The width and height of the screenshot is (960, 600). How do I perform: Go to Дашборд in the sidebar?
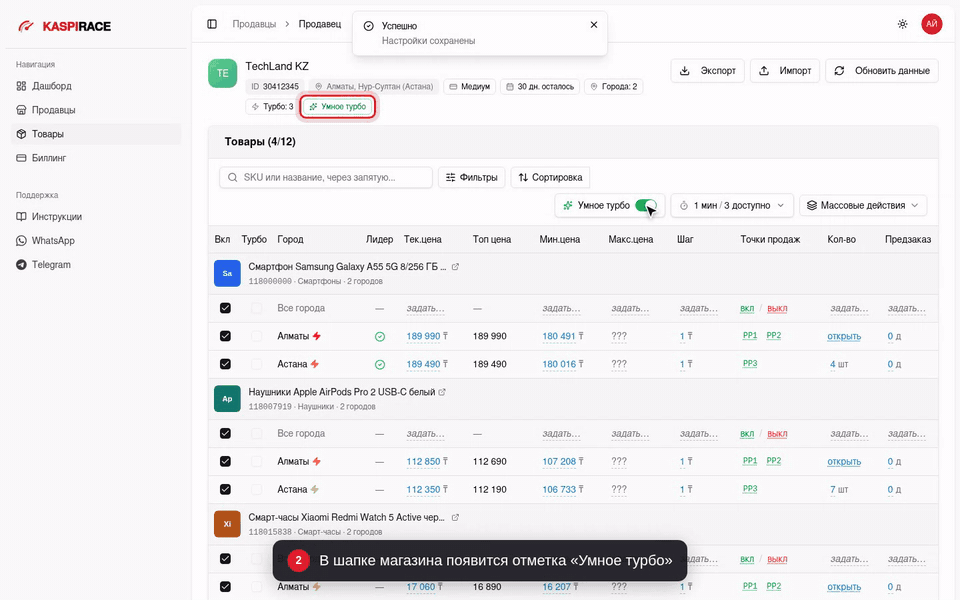(96, 86)
